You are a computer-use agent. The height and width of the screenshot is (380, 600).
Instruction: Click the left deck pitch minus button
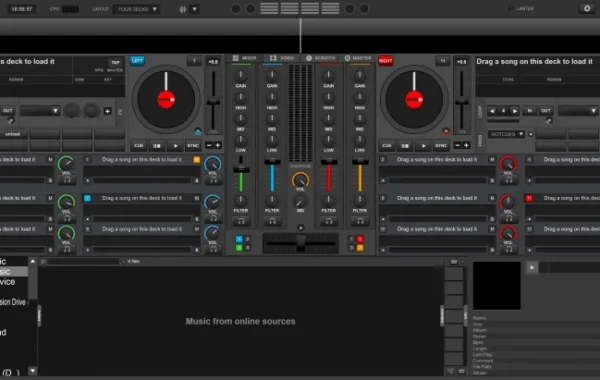coord(209,145)
